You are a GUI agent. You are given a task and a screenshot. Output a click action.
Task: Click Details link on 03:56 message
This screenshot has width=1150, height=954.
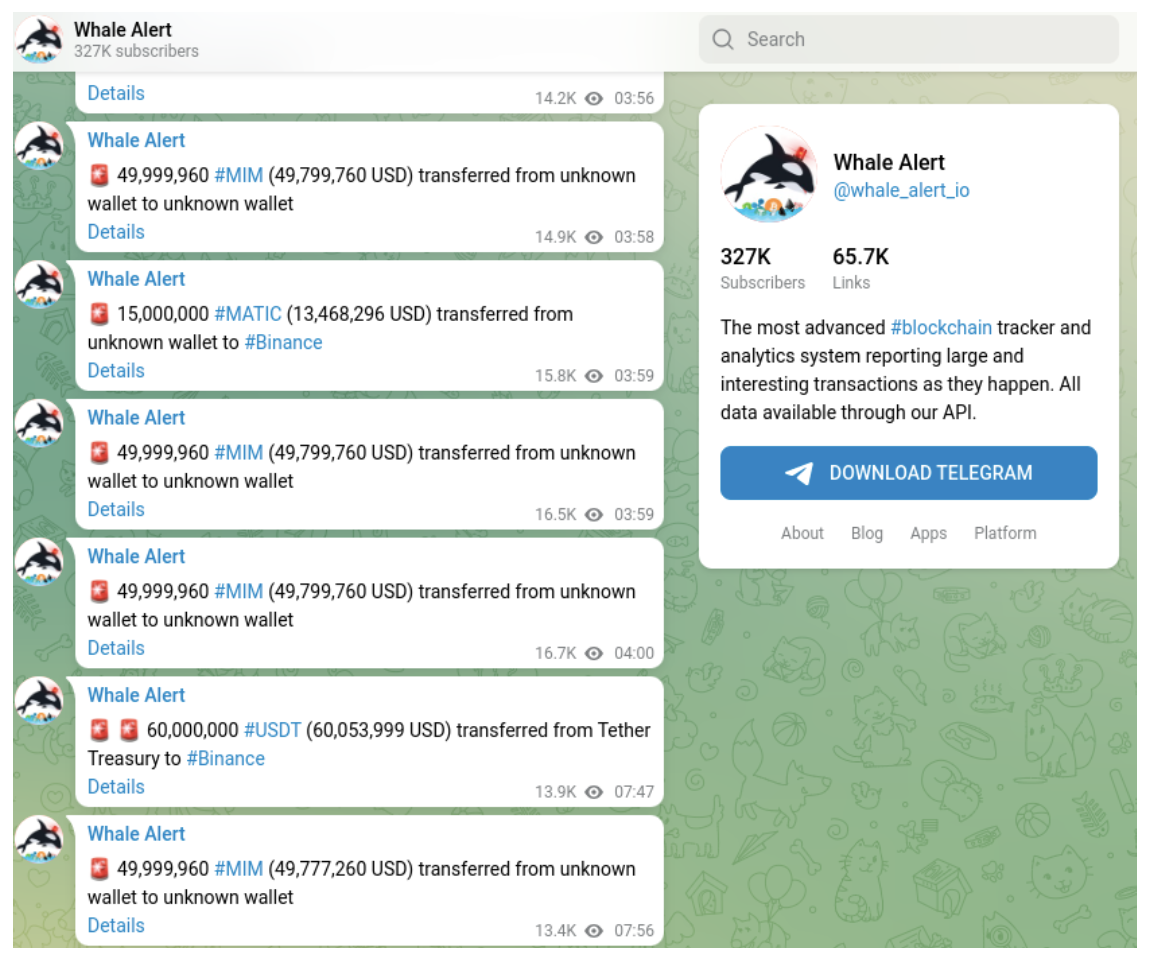(x=116, y=93)
